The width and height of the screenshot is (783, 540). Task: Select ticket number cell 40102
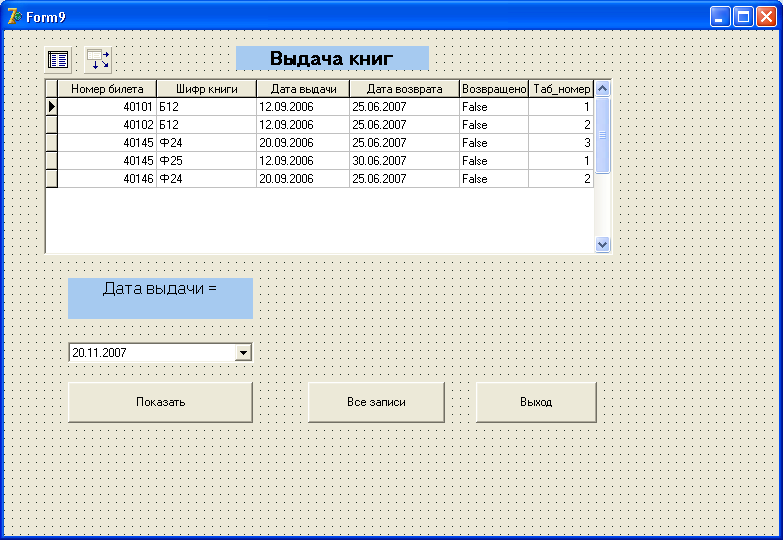(x=107, y=125)
